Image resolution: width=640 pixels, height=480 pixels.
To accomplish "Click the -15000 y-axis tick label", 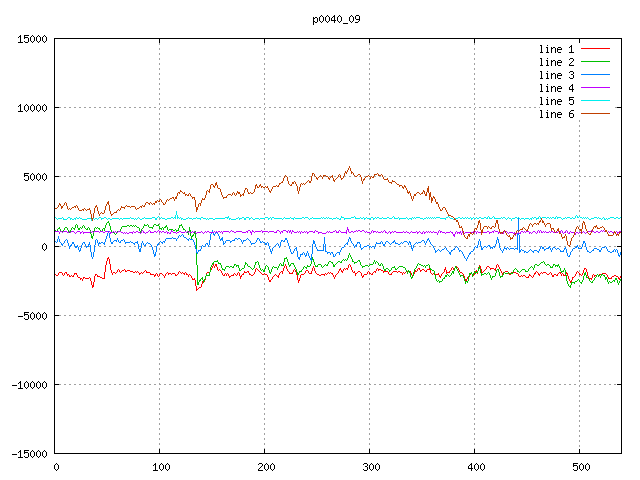I will [x=29, y=454].
